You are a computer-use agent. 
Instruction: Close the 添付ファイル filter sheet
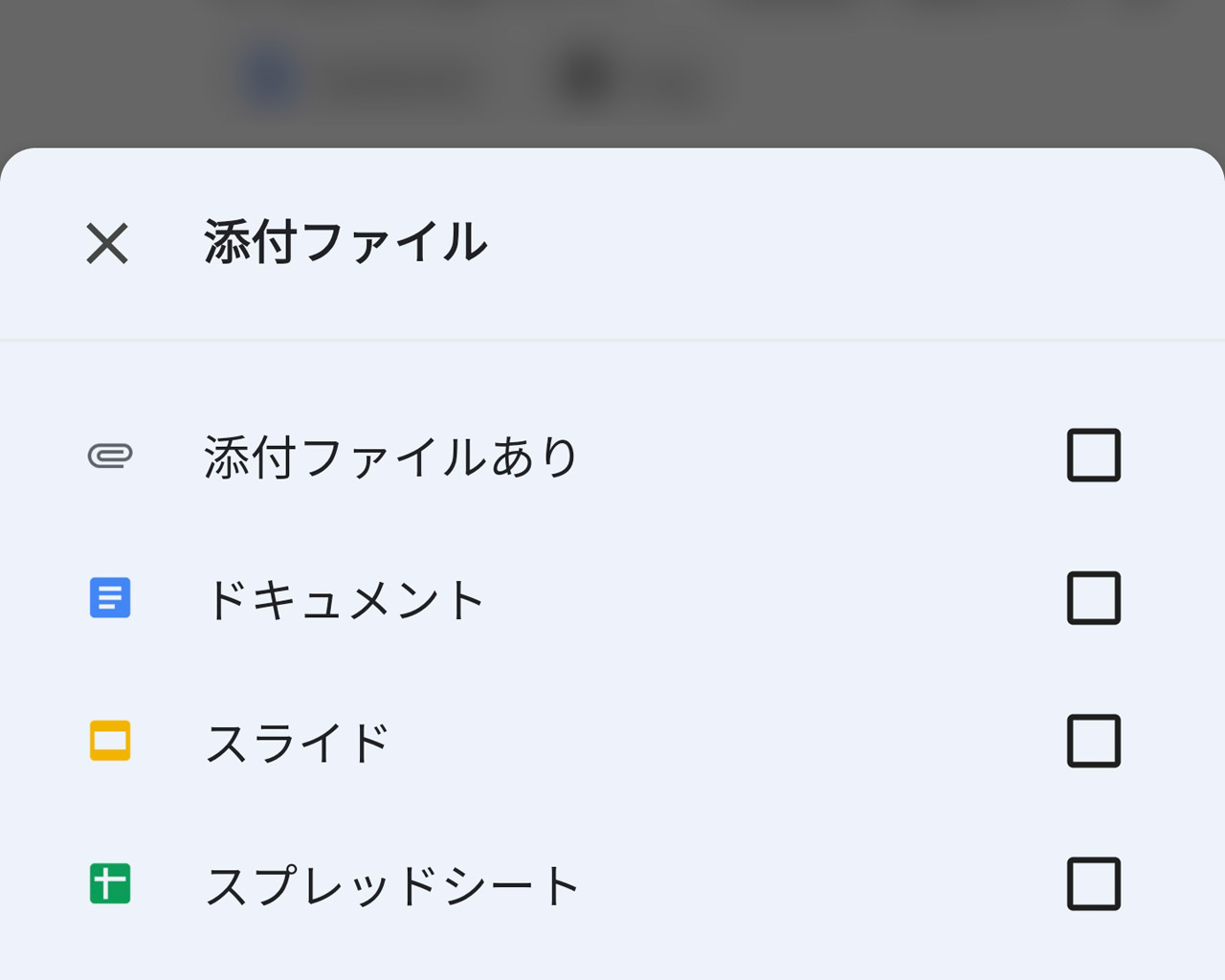[107, 243]
